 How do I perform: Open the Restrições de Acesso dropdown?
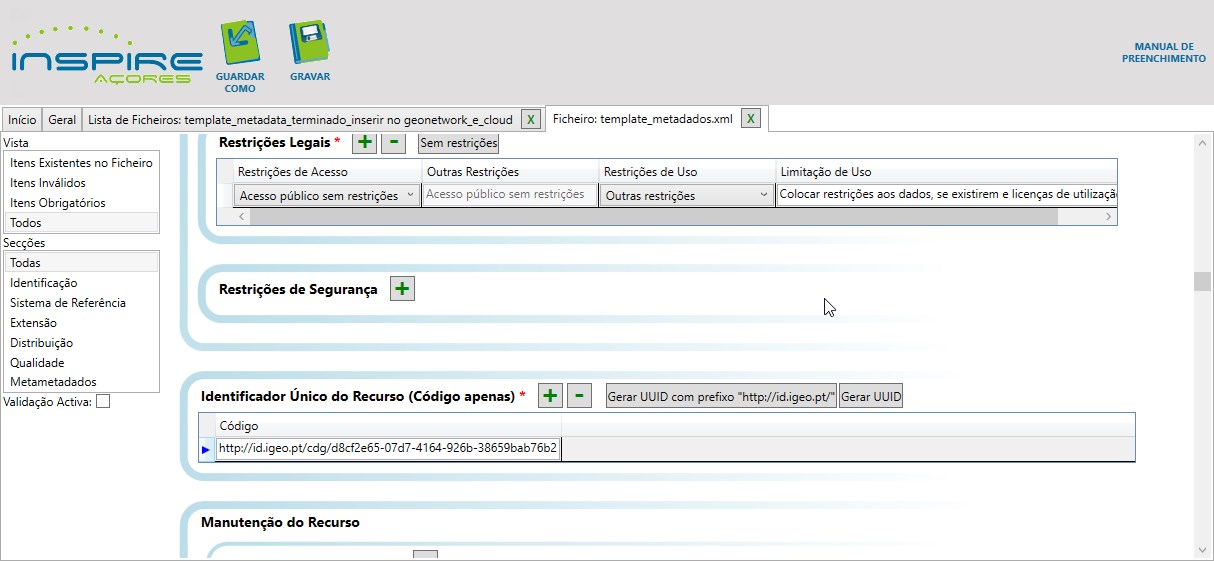click(411, 196)
